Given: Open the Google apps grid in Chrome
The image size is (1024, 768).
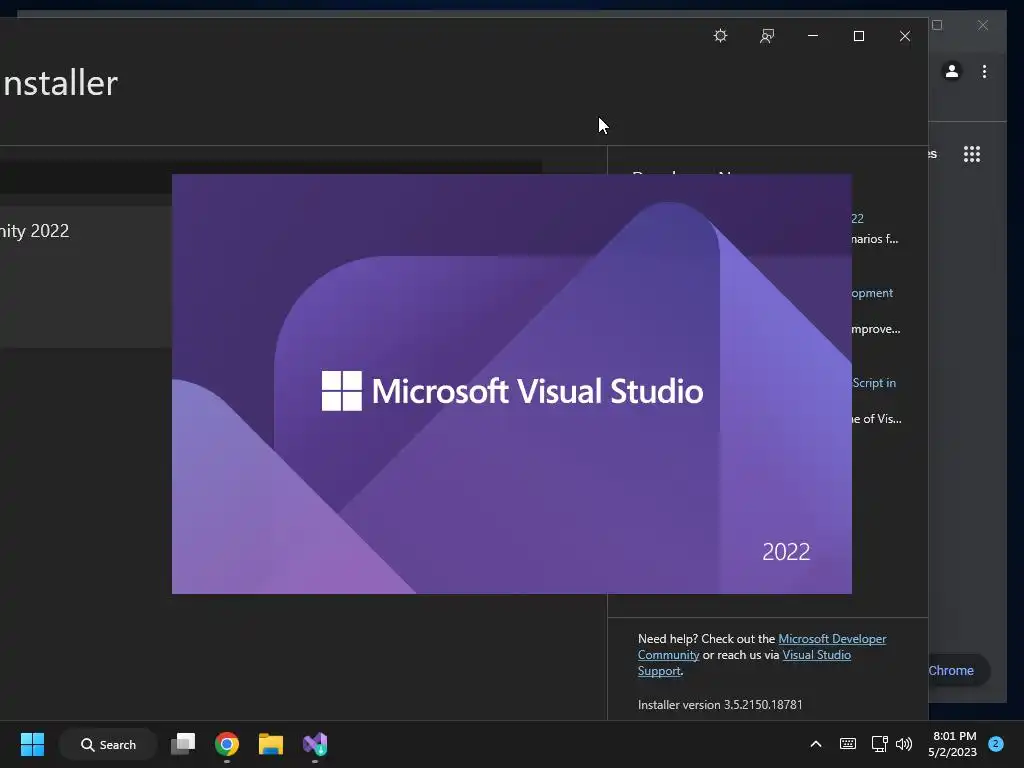Looking at the screenshot, I should tap(972, 154).
